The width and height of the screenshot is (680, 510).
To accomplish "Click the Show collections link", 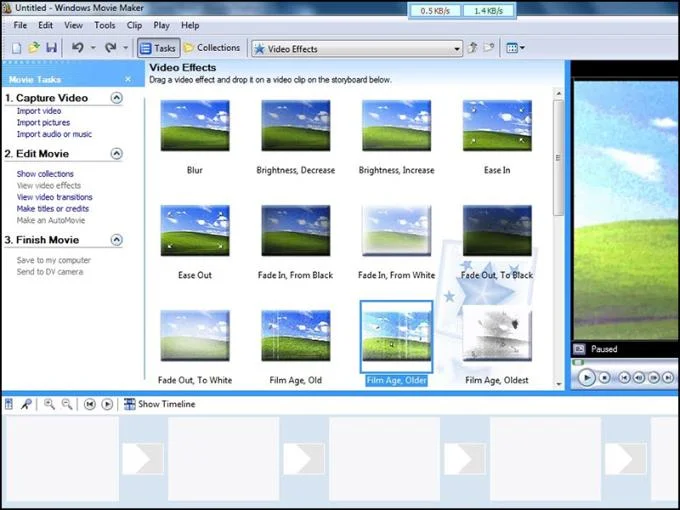I will (x=45, y=174).
